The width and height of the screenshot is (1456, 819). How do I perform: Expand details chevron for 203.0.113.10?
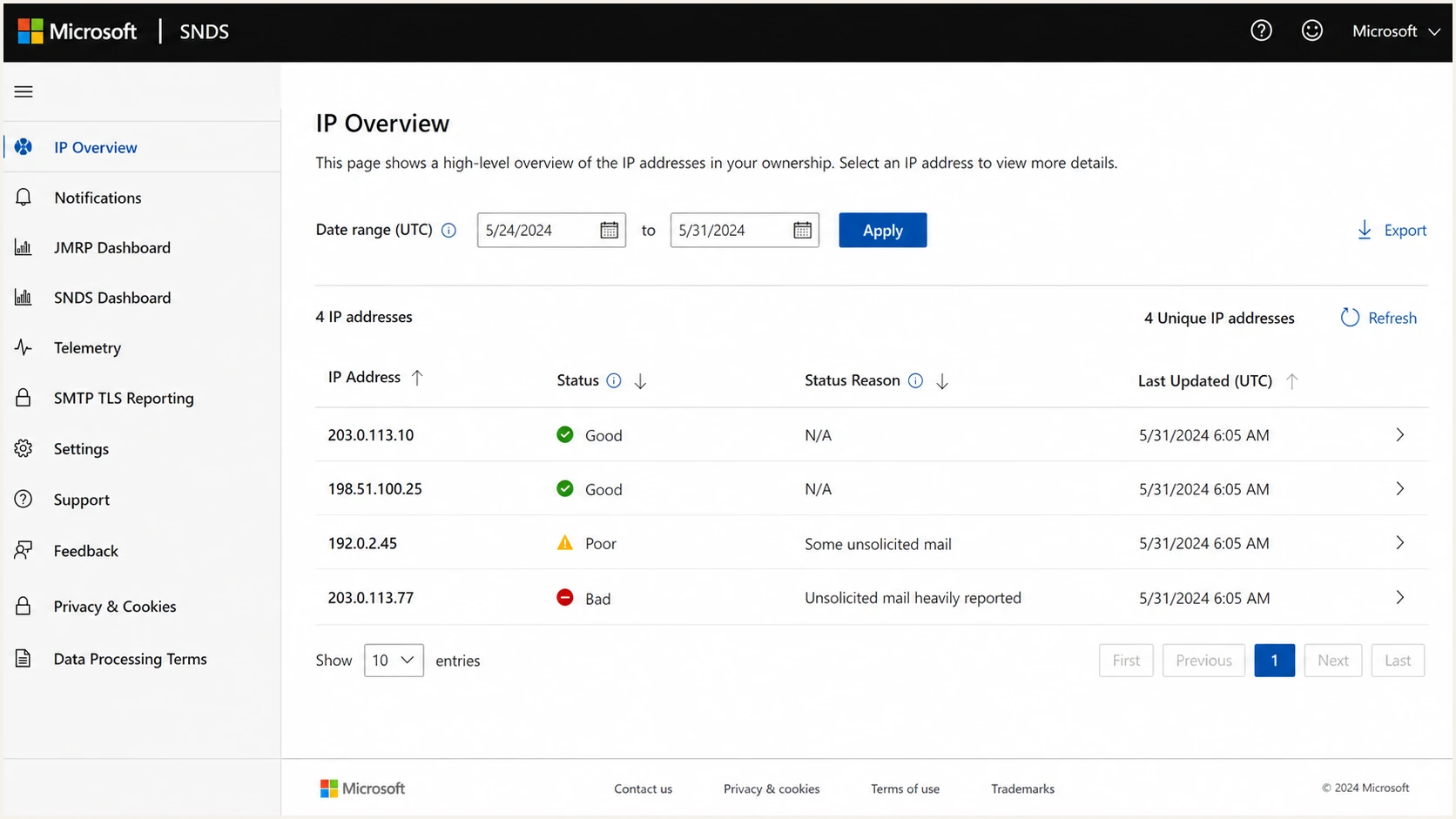tap(1400, 434)
